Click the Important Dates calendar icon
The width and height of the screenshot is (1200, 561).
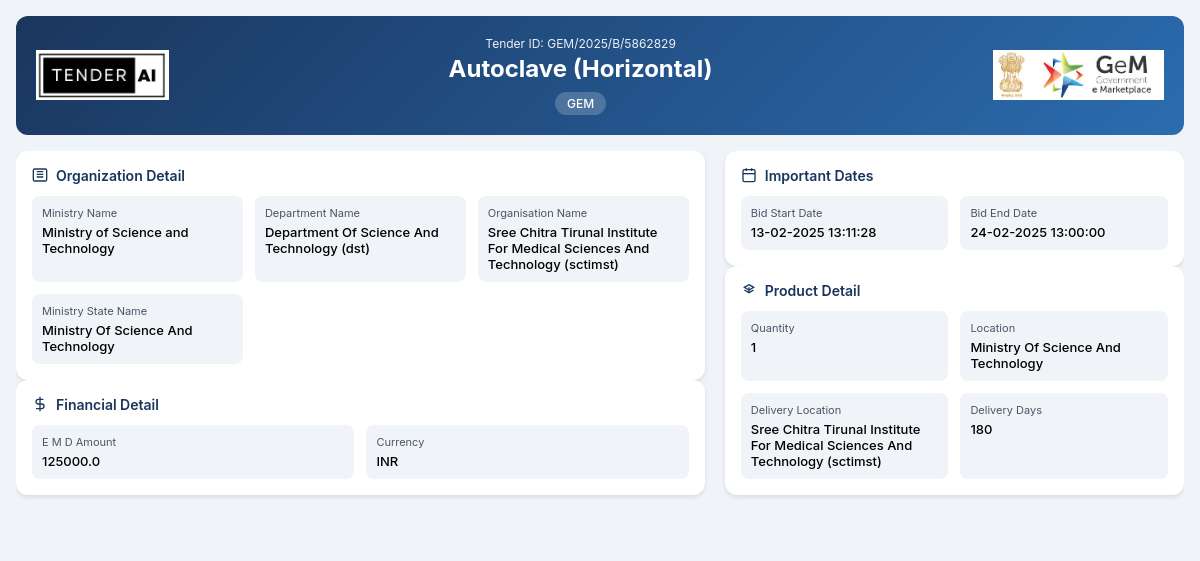click(x=749, y=175)
